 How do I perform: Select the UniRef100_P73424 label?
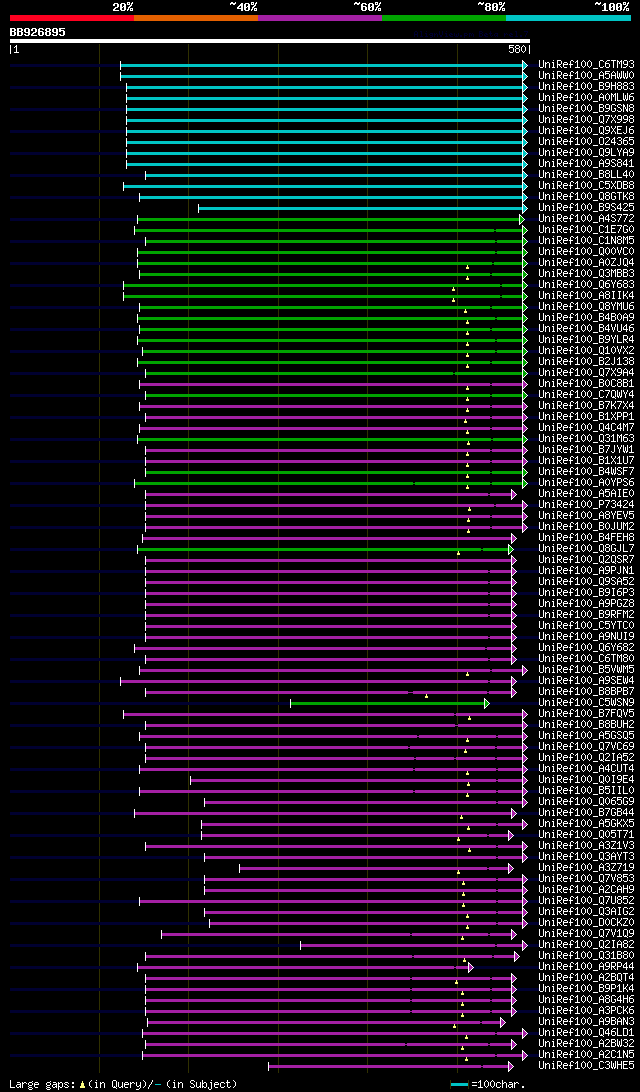(586, 506)
